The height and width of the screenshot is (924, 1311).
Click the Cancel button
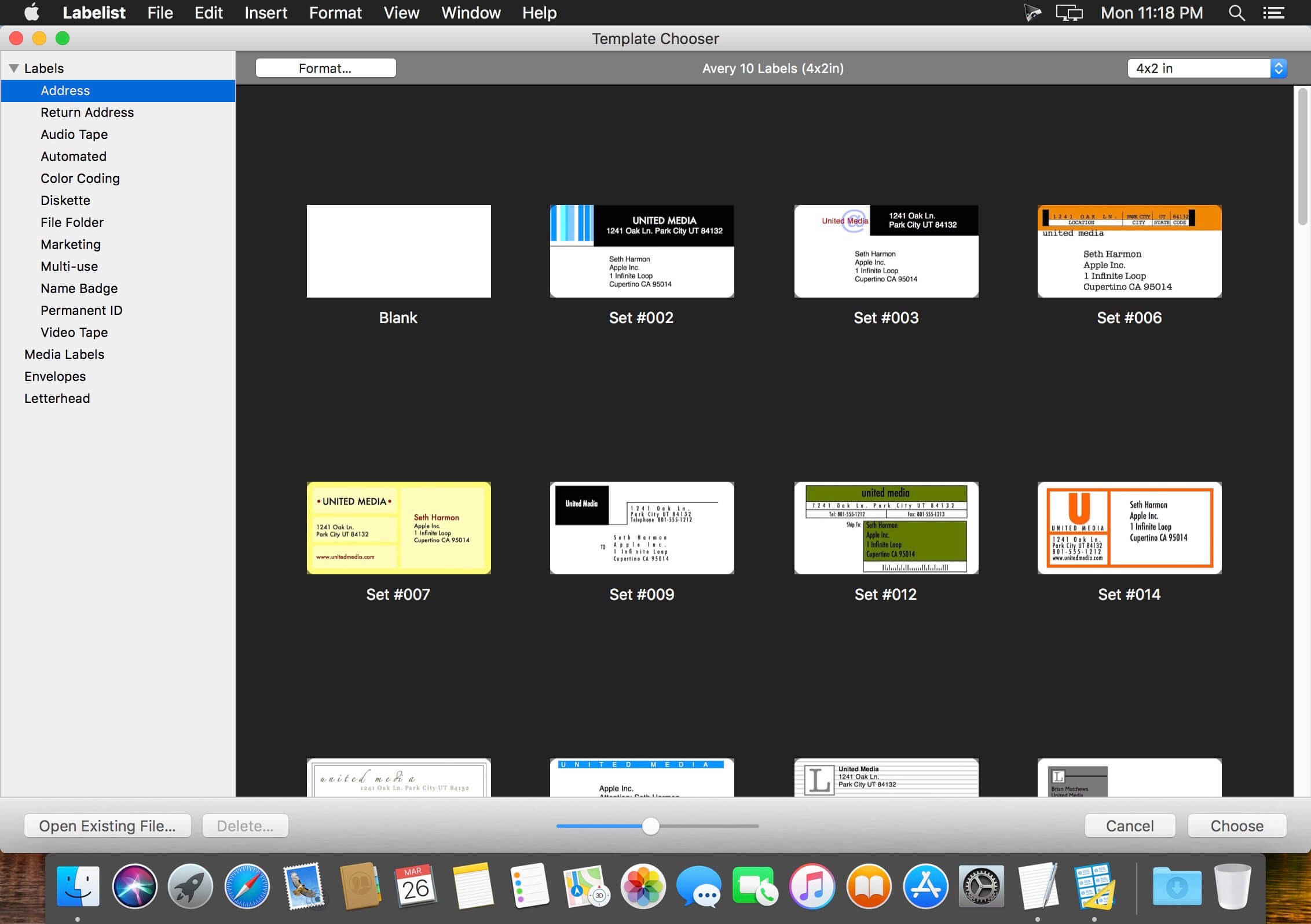coord(1130,826)
